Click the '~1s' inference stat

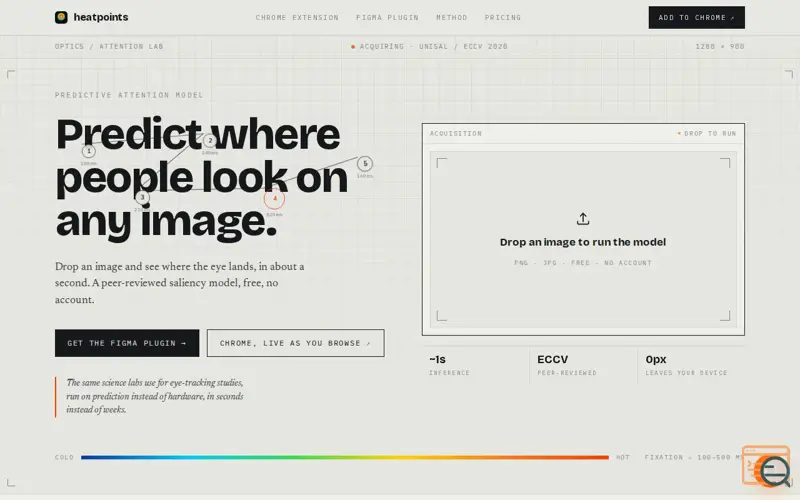[437, 359]
